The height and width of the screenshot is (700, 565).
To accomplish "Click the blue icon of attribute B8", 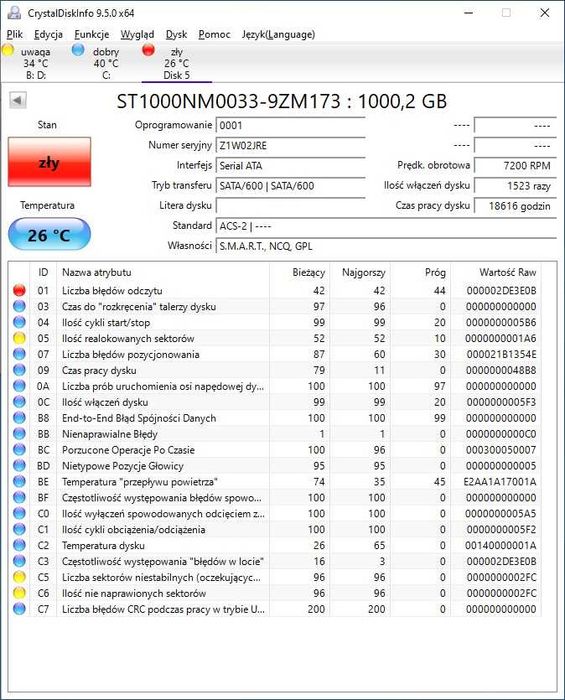I will pyautogui.click(x=19, y=417).
